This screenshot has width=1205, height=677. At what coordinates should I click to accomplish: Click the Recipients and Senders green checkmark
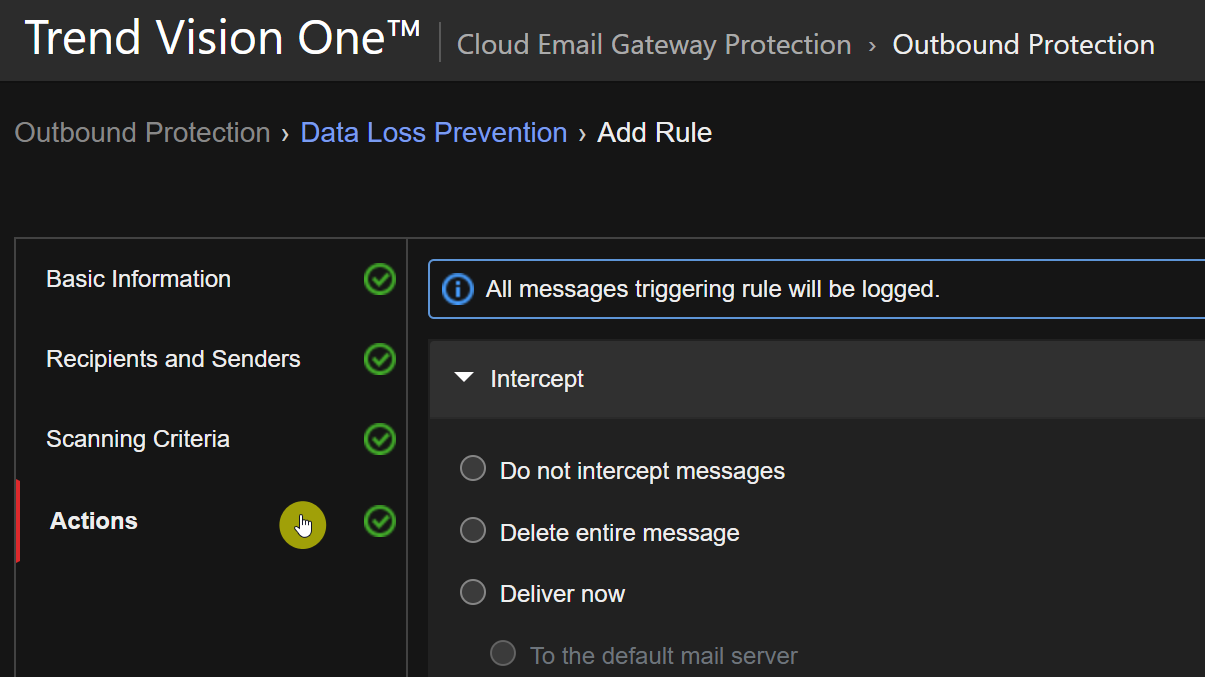pyautogui.click(x=380, y=359)
